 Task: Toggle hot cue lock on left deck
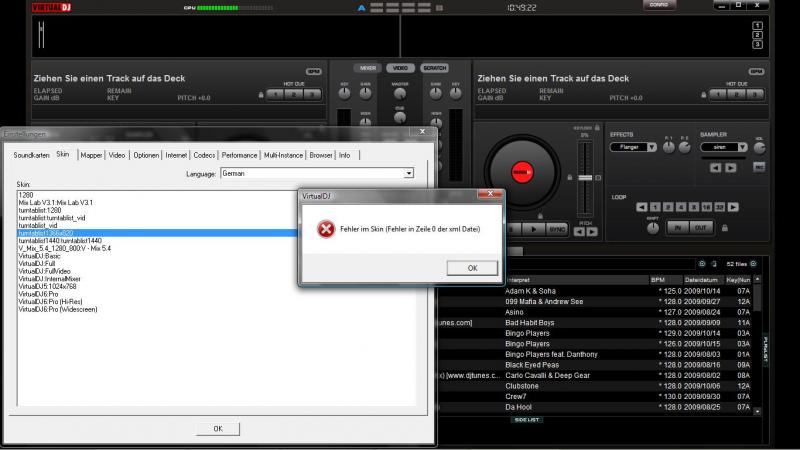point(261,94)
